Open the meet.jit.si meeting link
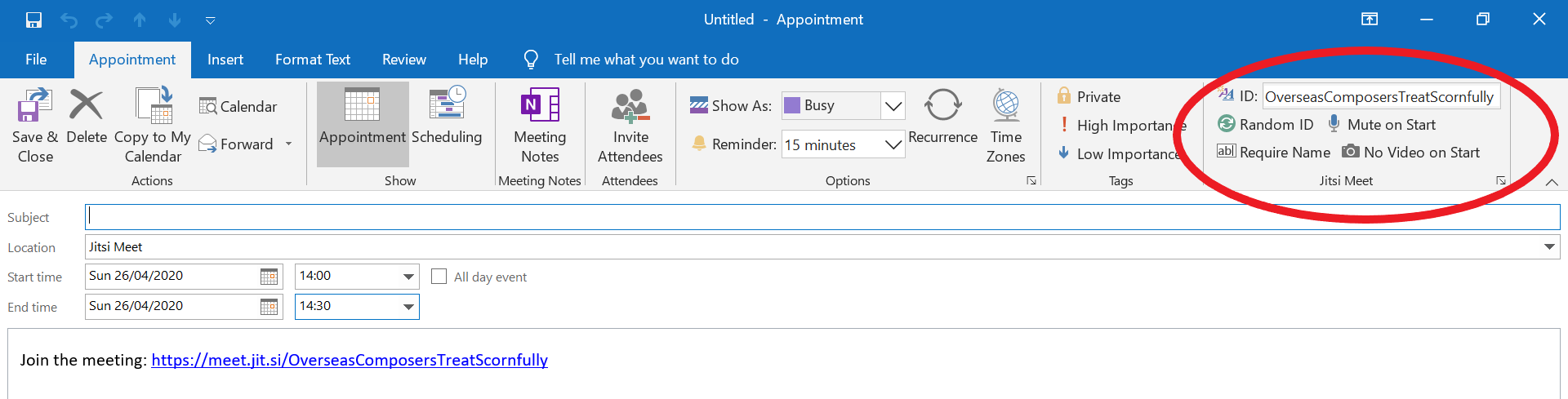The height and width of the screenshot is (399, 1568). [350, 360]
